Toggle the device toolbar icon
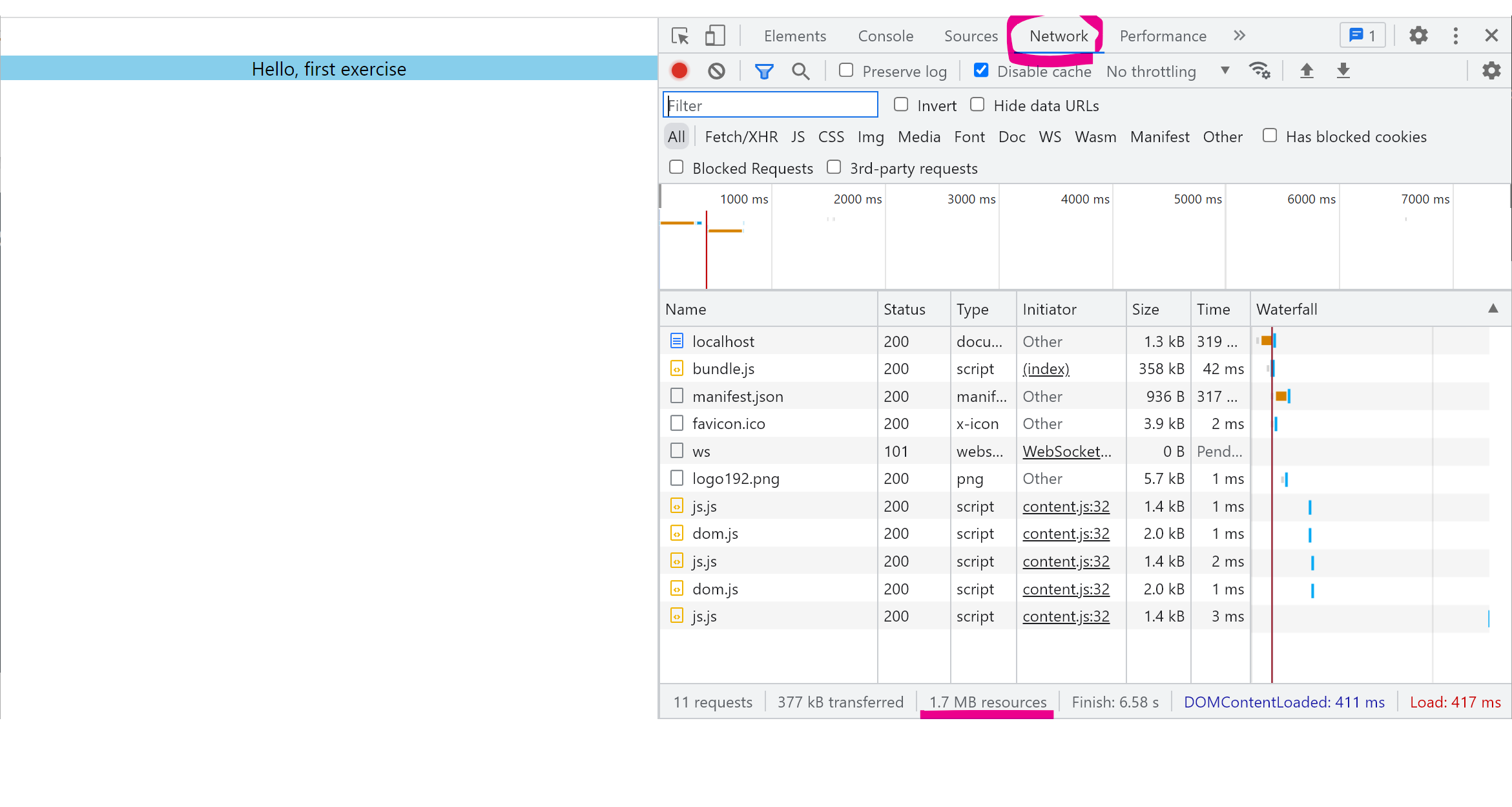Viewport: 1512px width, 807px height. (714, 36)
